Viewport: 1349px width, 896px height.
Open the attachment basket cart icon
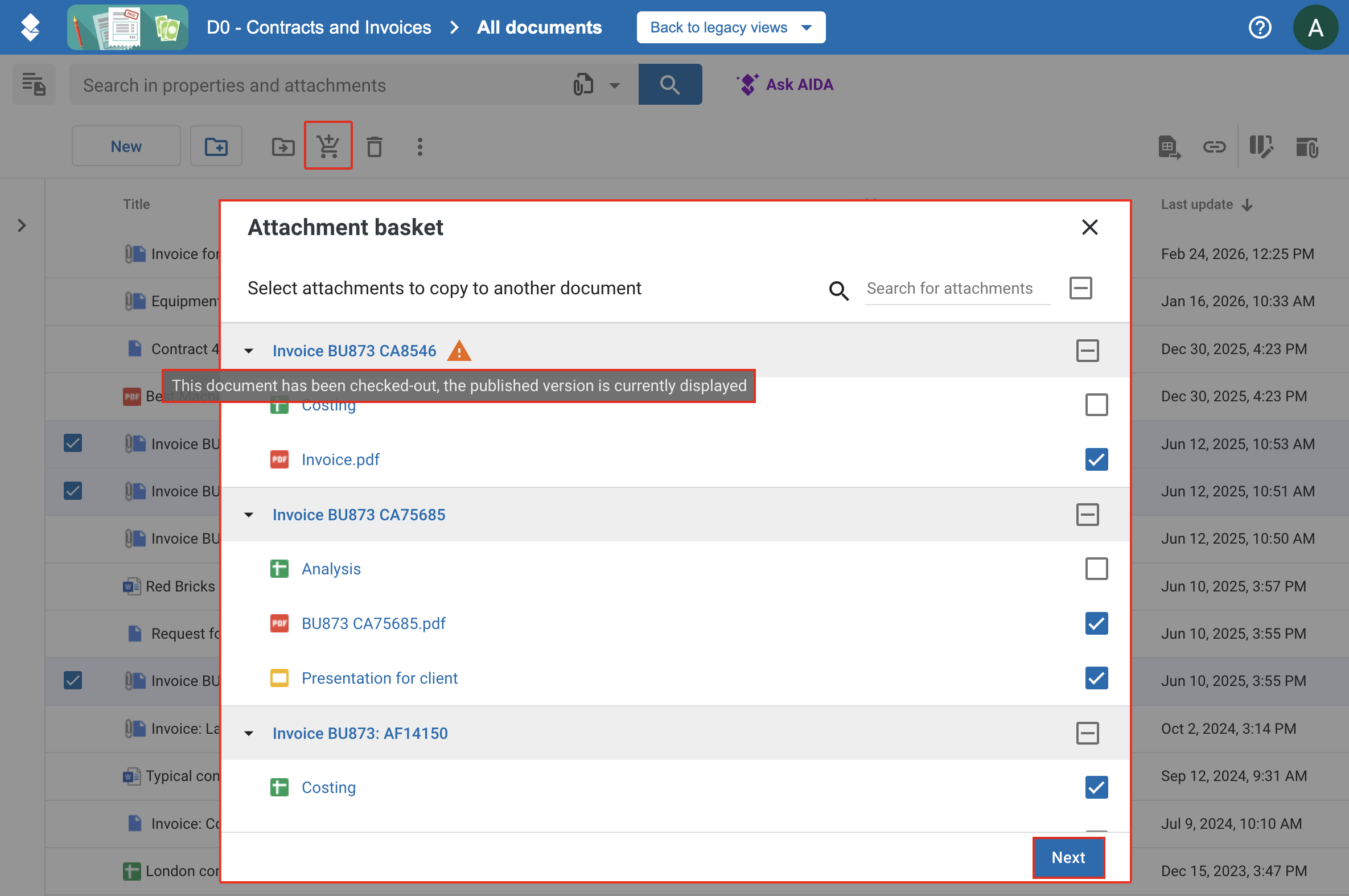click(x=328, y=146)
